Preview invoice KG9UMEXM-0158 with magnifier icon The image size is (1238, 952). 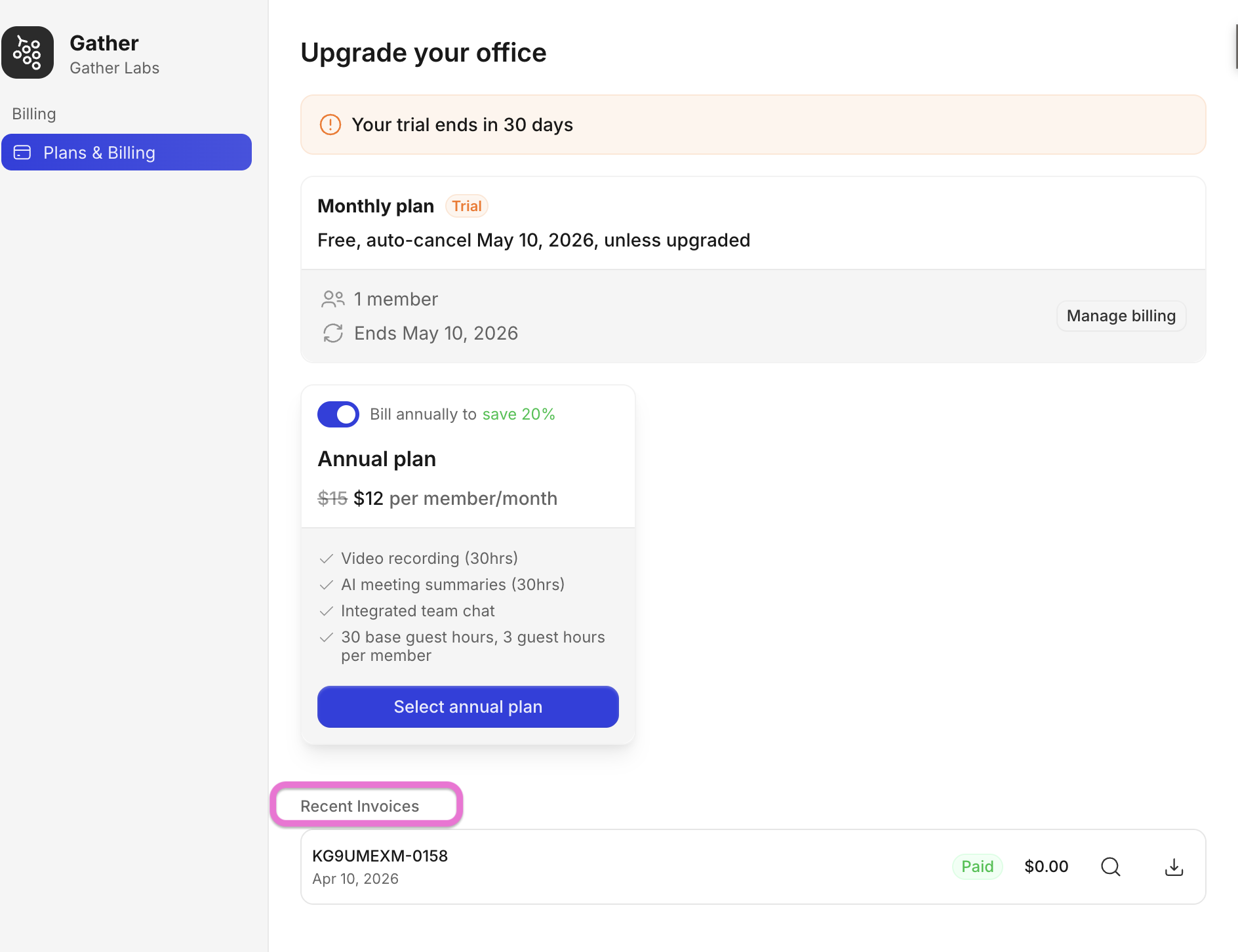click(x=1111, y=867)
